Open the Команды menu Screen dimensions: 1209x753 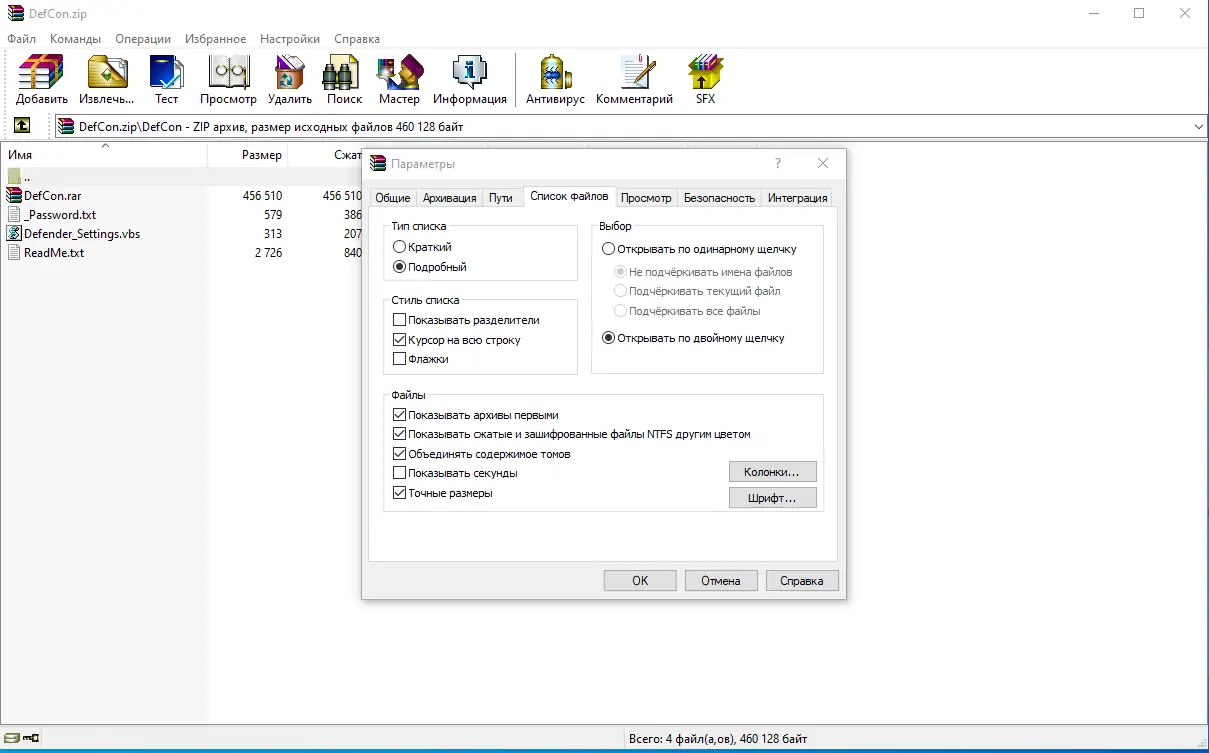(x=75, y=39)
